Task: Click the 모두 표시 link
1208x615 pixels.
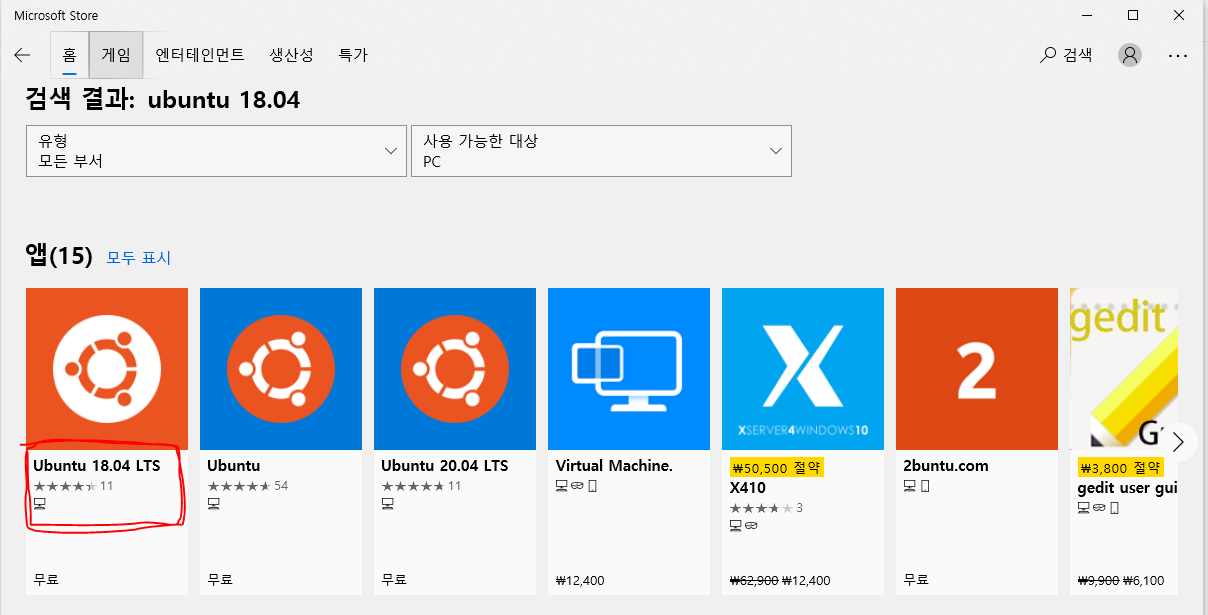Action: (139, 258)
